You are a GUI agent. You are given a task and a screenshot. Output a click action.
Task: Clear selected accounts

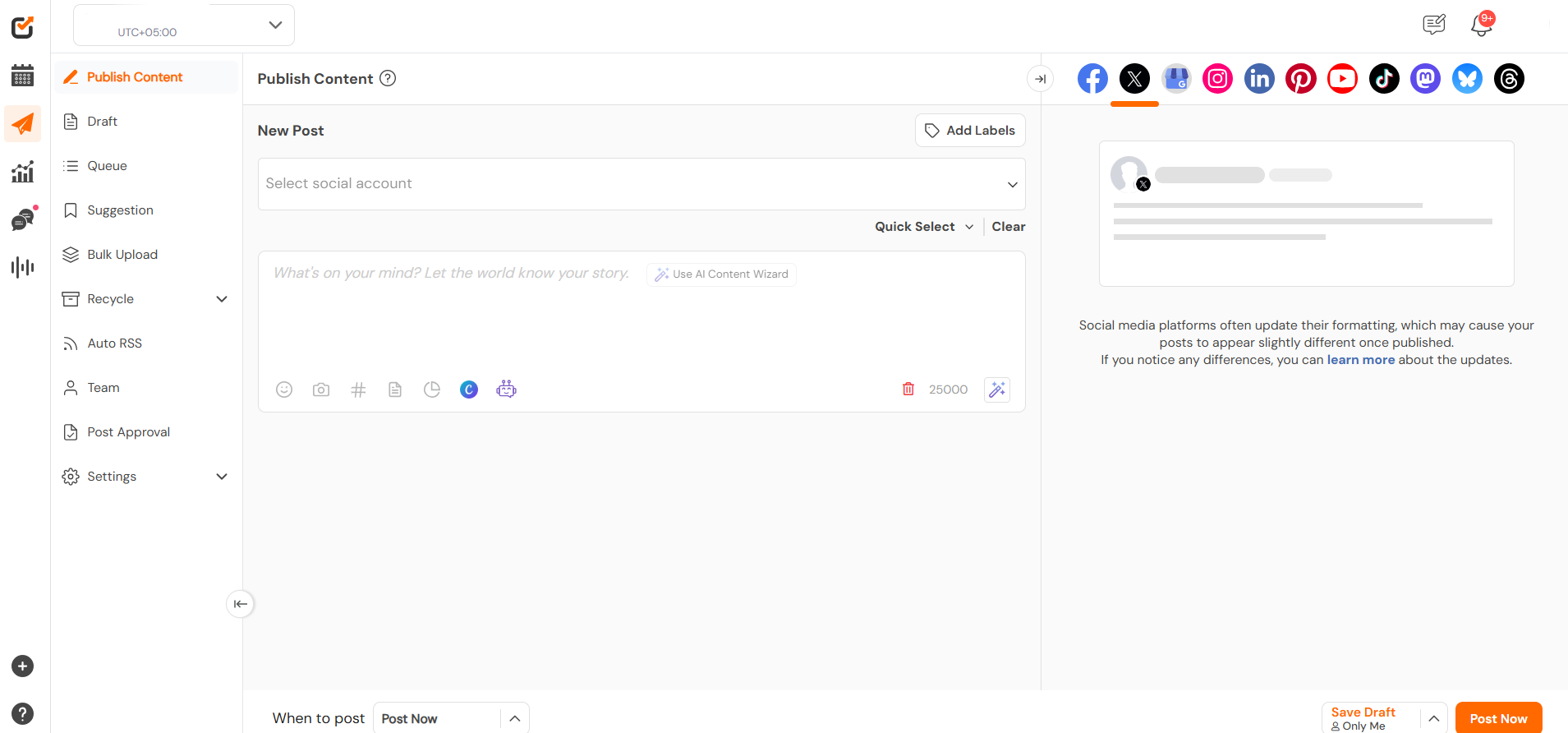[x=1008, y=227]
